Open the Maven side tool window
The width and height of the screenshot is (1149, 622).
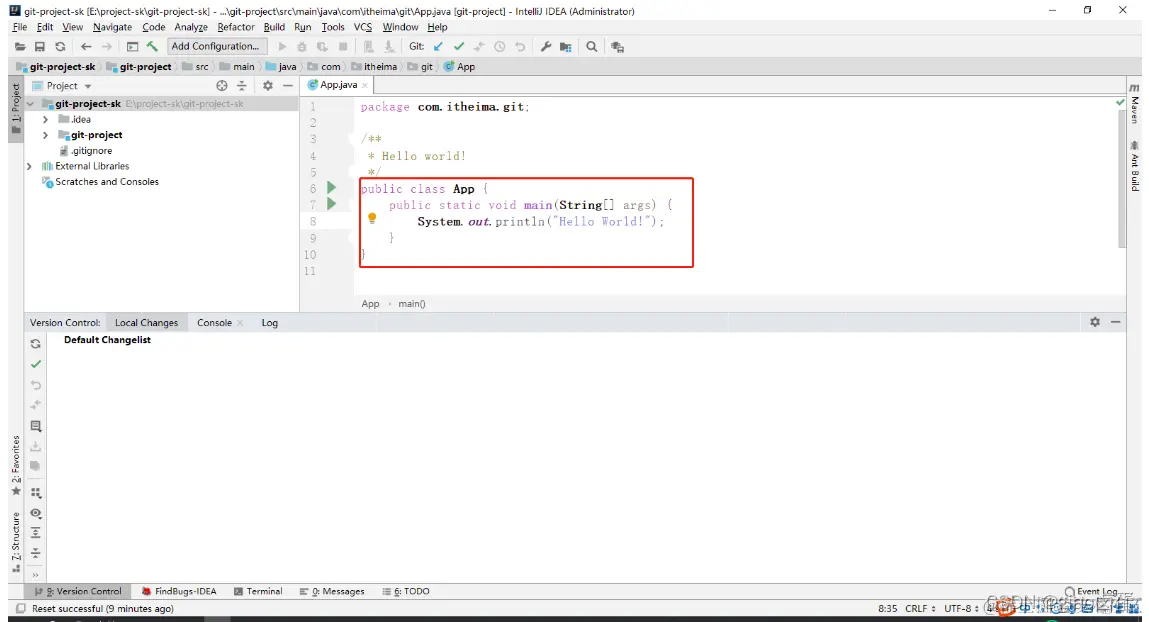[x=1134, y=104]
